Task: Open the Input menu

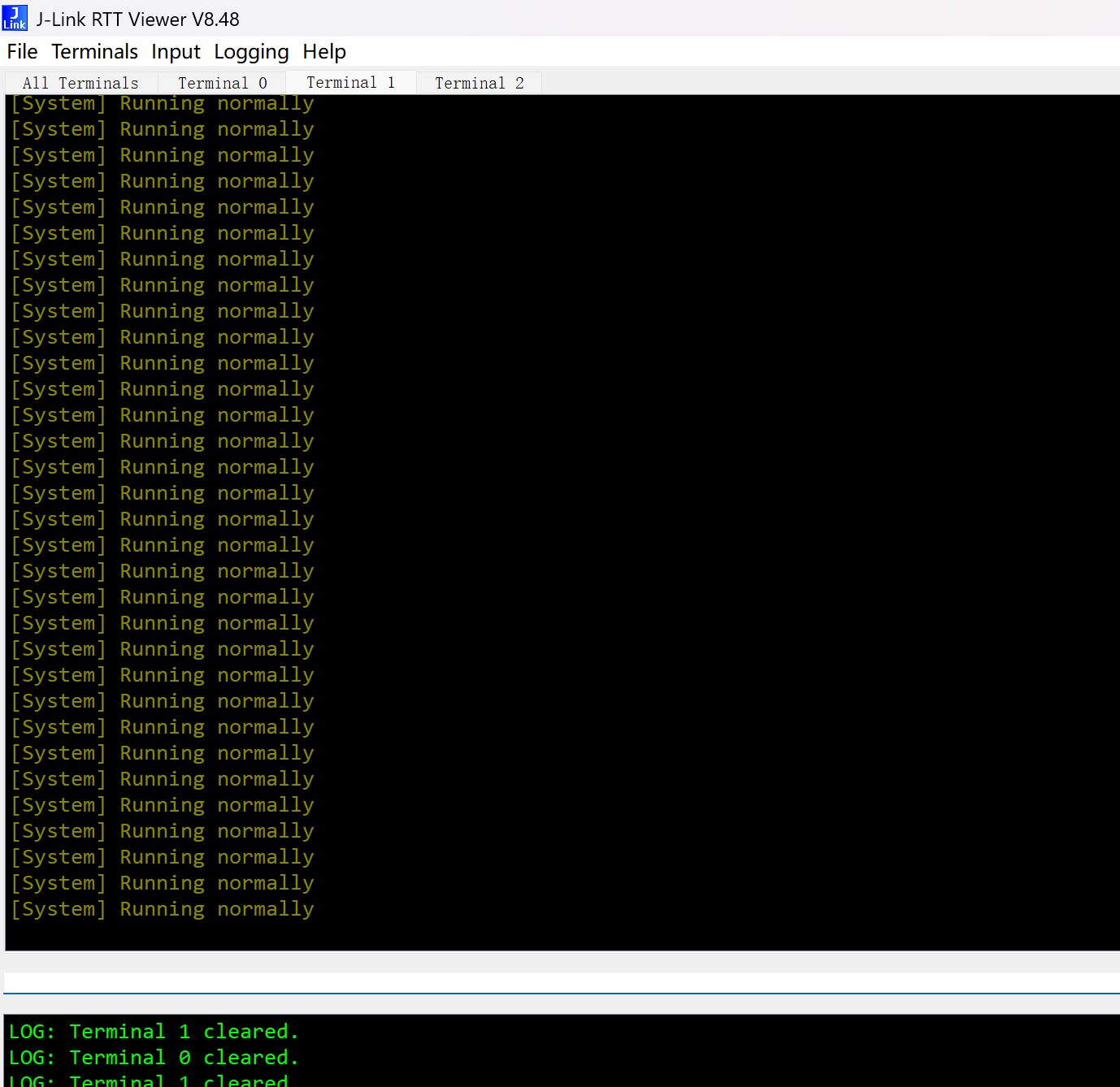Action: pyautogui.click(x=176, y=51)
